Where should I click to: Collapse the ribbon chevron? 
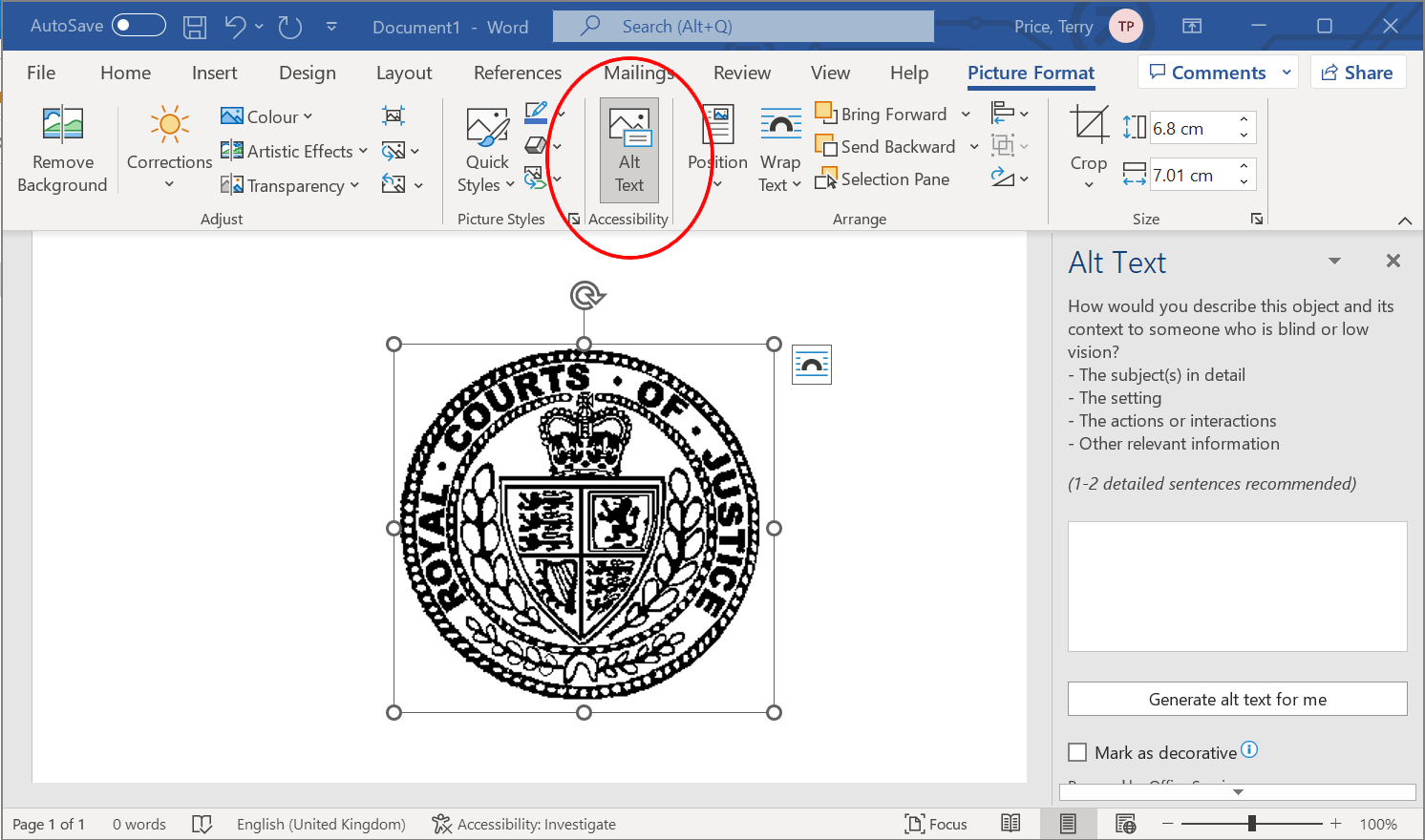1405,220
